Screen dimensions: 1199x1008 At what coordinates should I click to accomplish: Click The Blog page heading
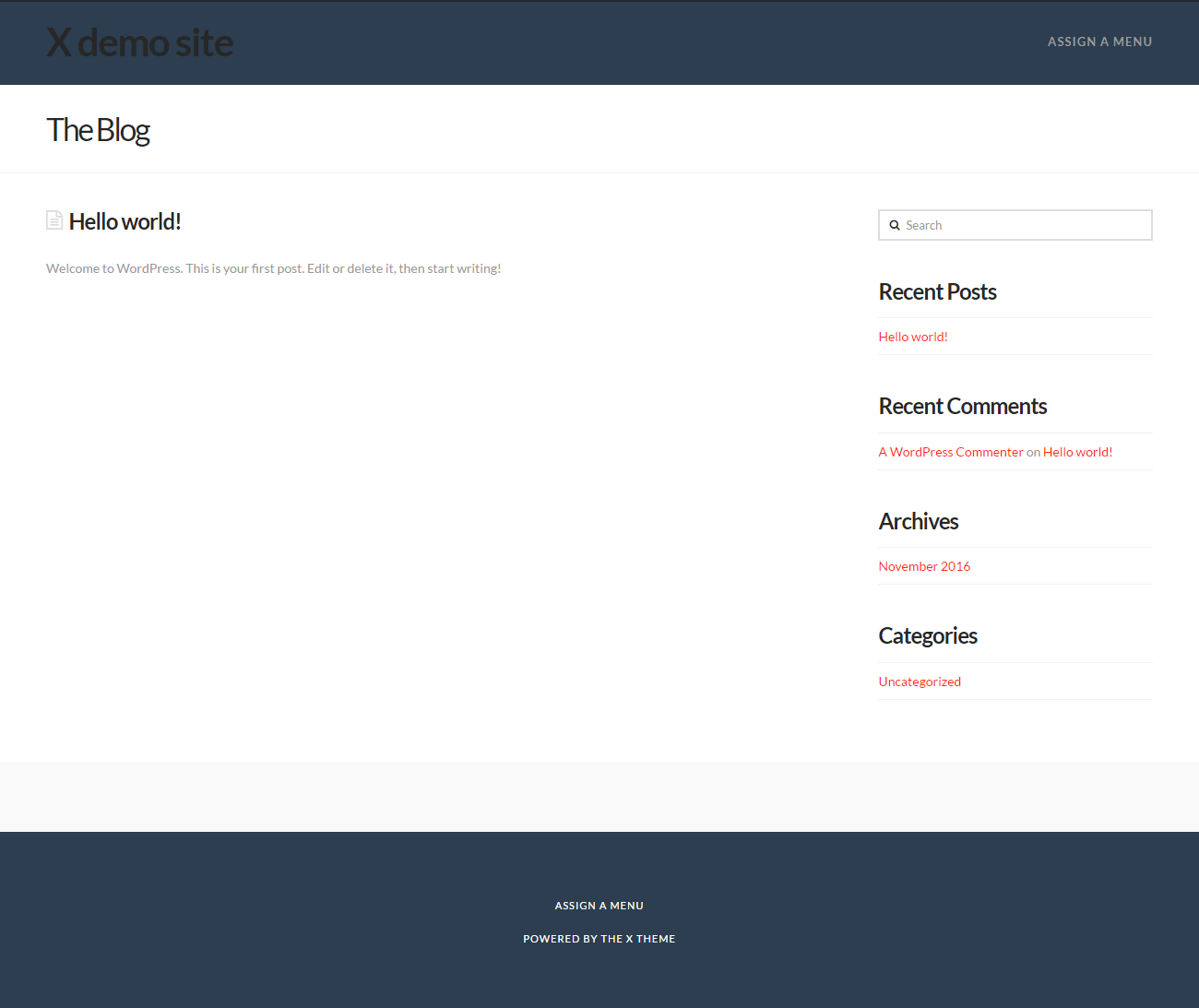click(98, 130)
